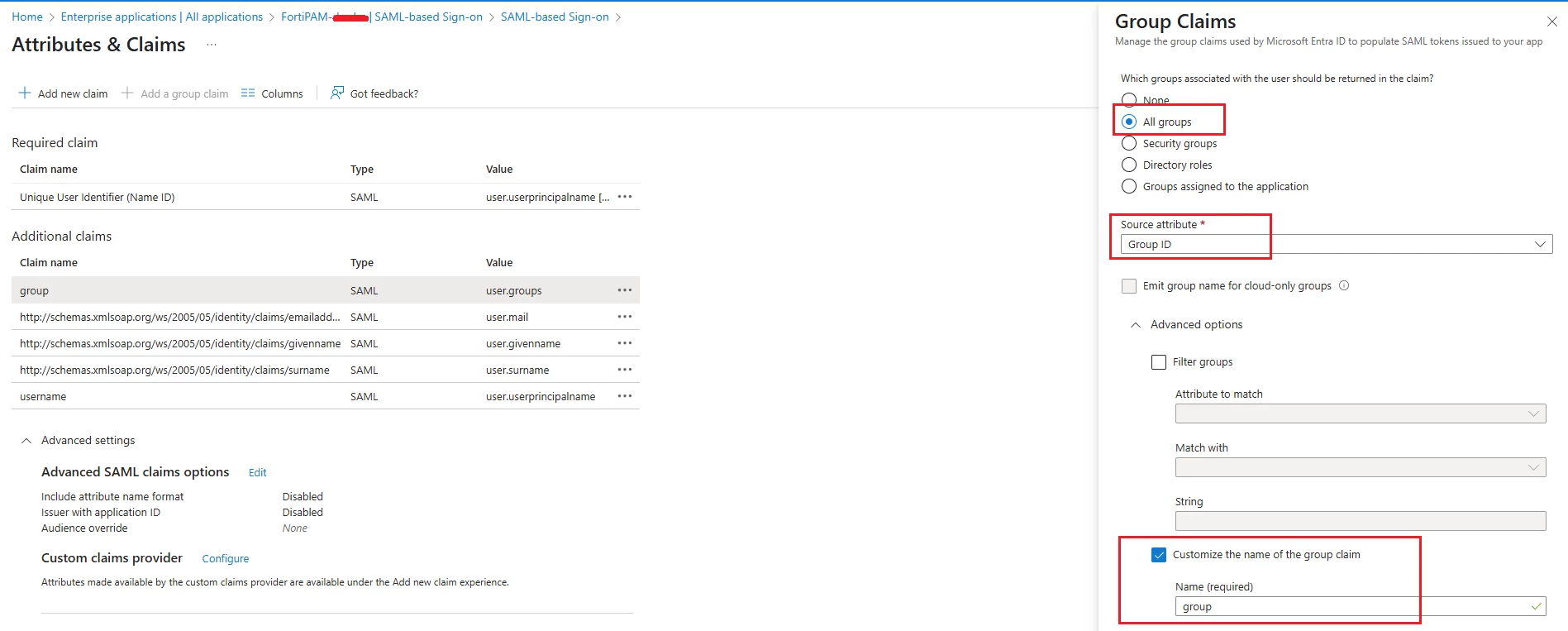Click Add a group claim button
This screenshot has width=1568, height=631.
point(174,93)
